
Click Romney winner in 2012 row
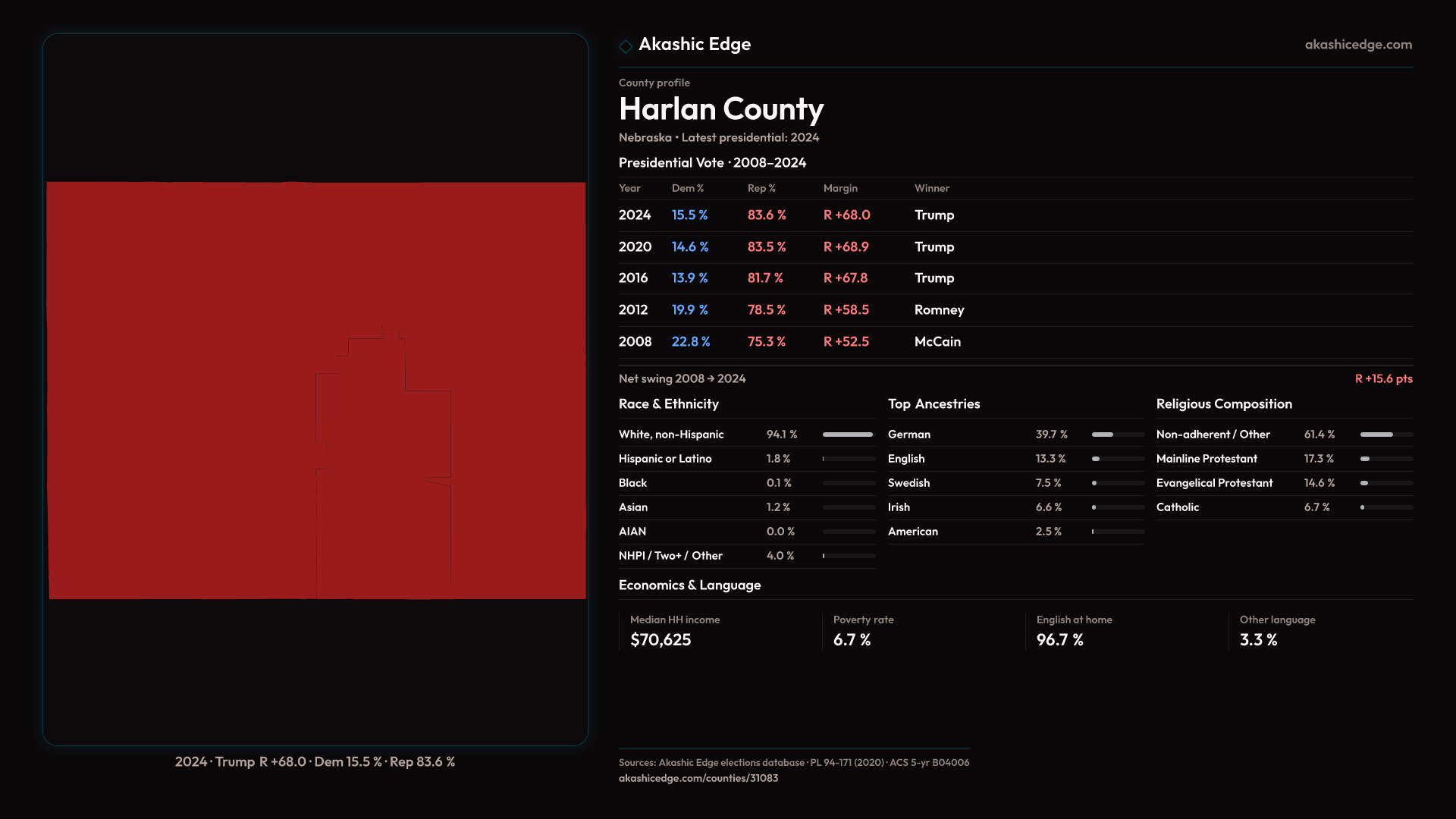point(939,310)
